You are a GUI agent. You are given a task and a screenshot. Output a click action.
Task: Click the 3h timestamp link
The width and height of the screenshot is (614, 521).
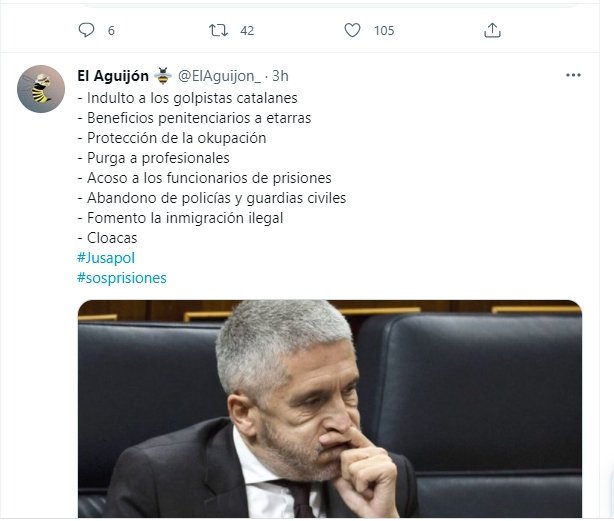pyautogui.click(x=280, y=76)
